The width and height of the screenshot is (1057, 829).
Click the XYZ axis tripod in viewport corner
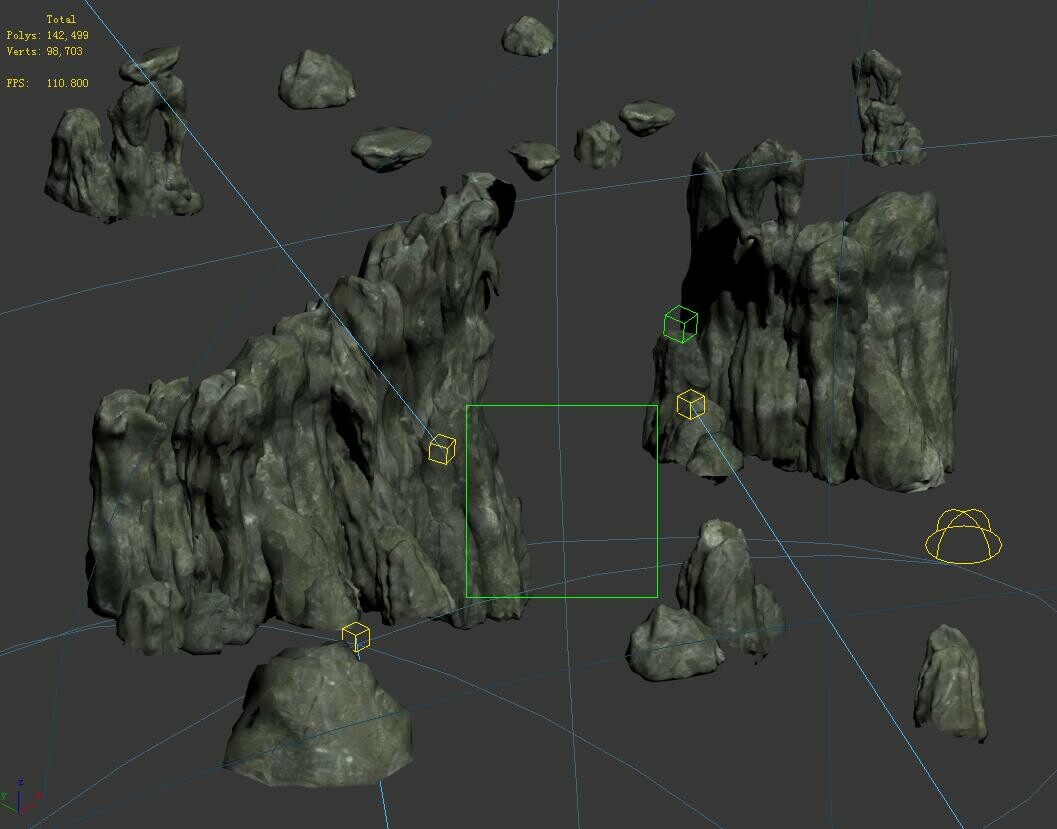click(20, 797)
